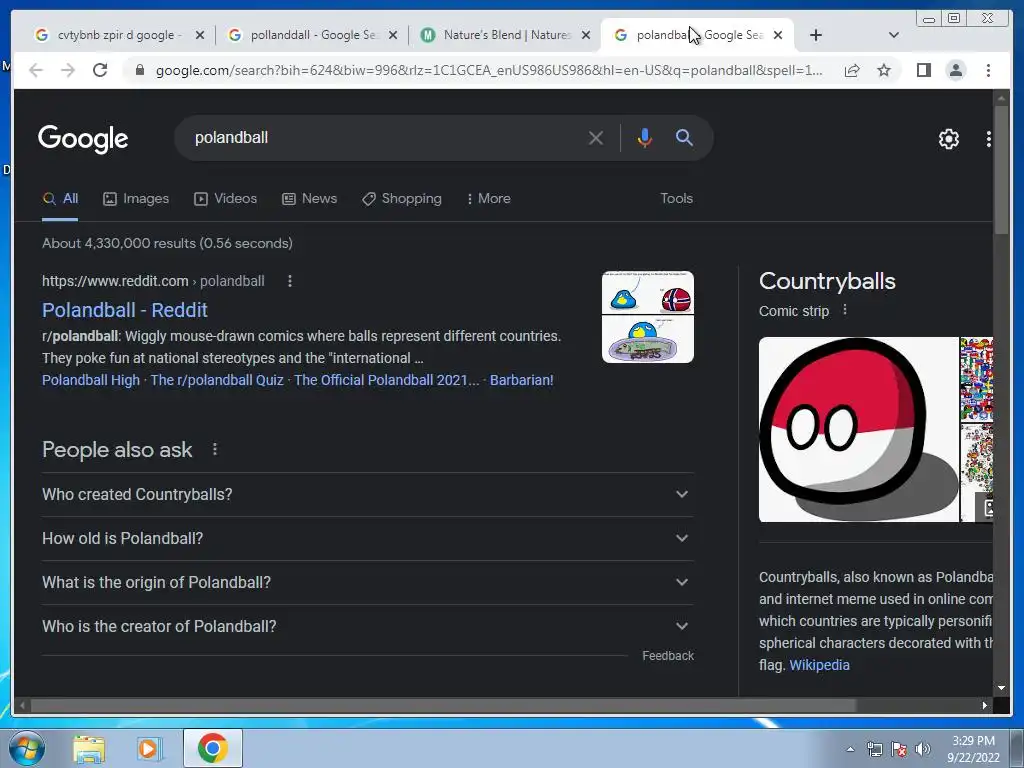
Task: Click the vertical page scrollbar
Action: [x=1001, y=171]
